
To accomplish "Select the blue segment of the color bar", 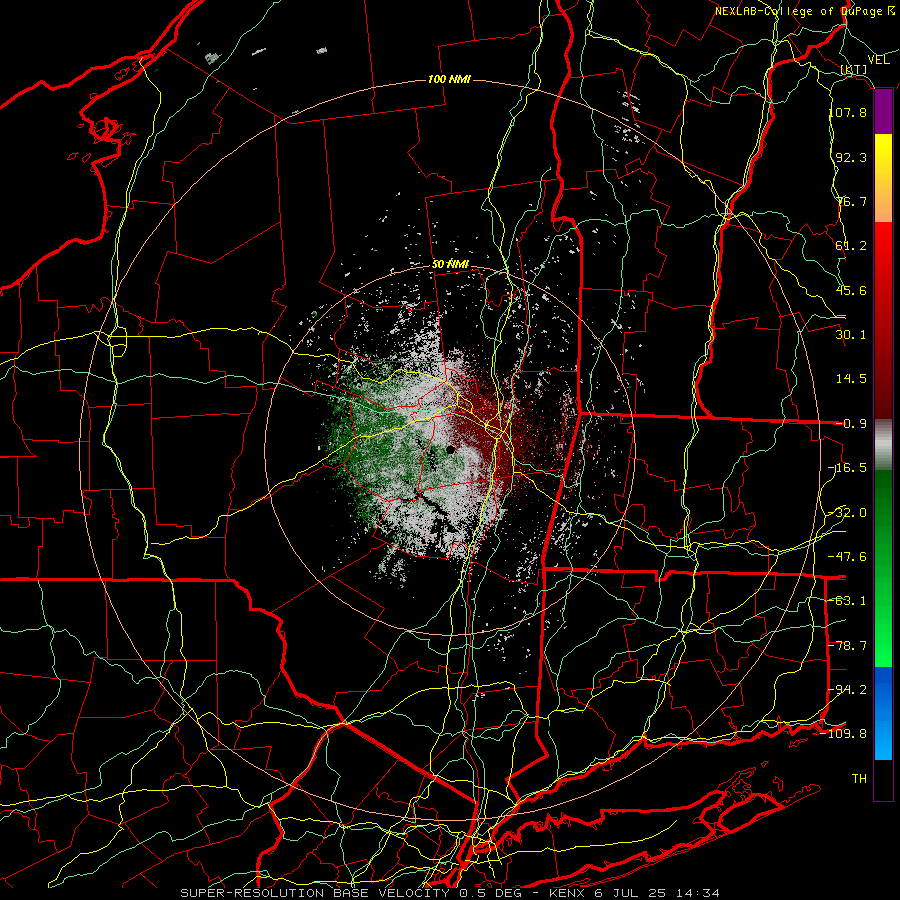I will (x=883, y=713).
